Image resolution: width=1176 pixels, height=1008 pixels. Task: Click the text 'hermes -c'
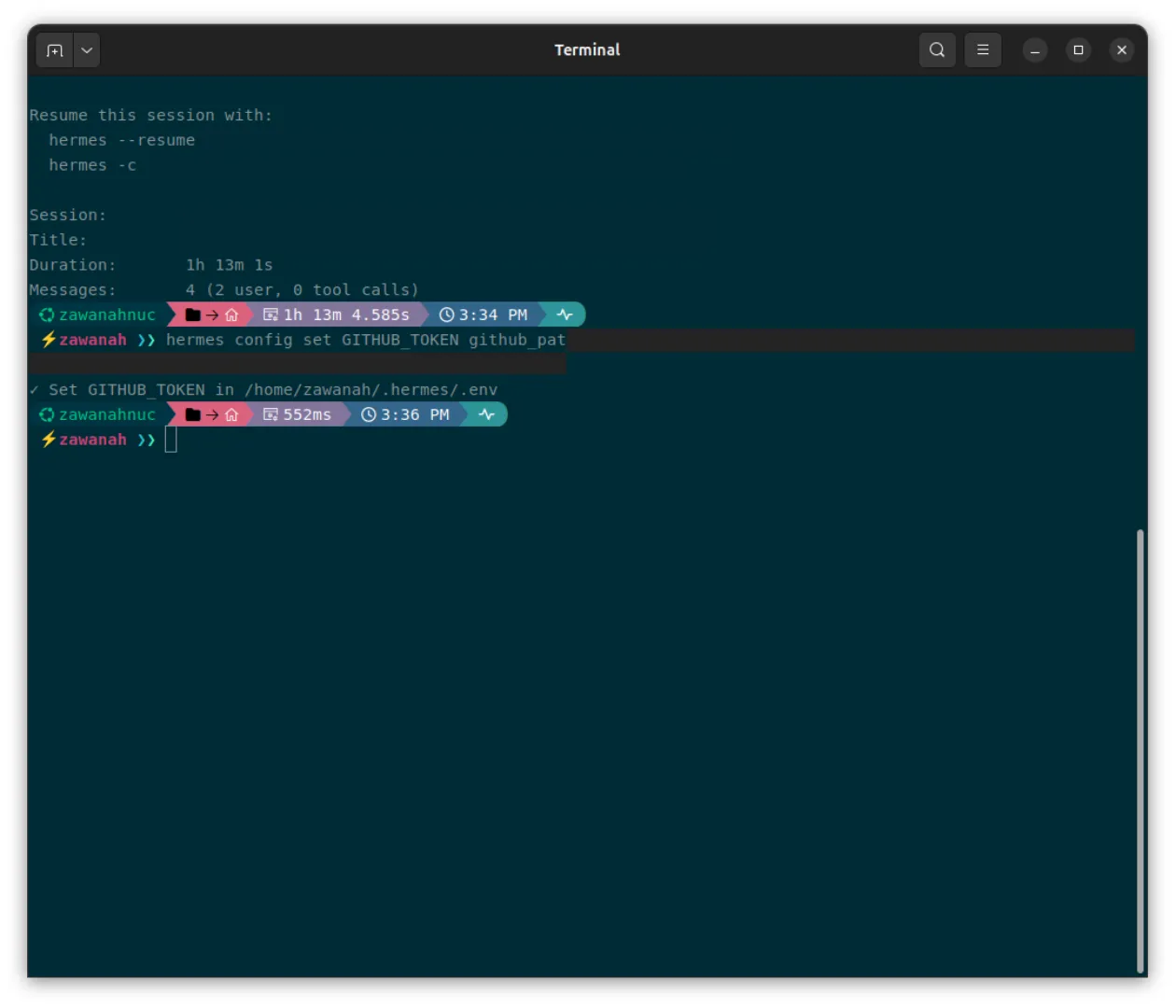point(92,165)
